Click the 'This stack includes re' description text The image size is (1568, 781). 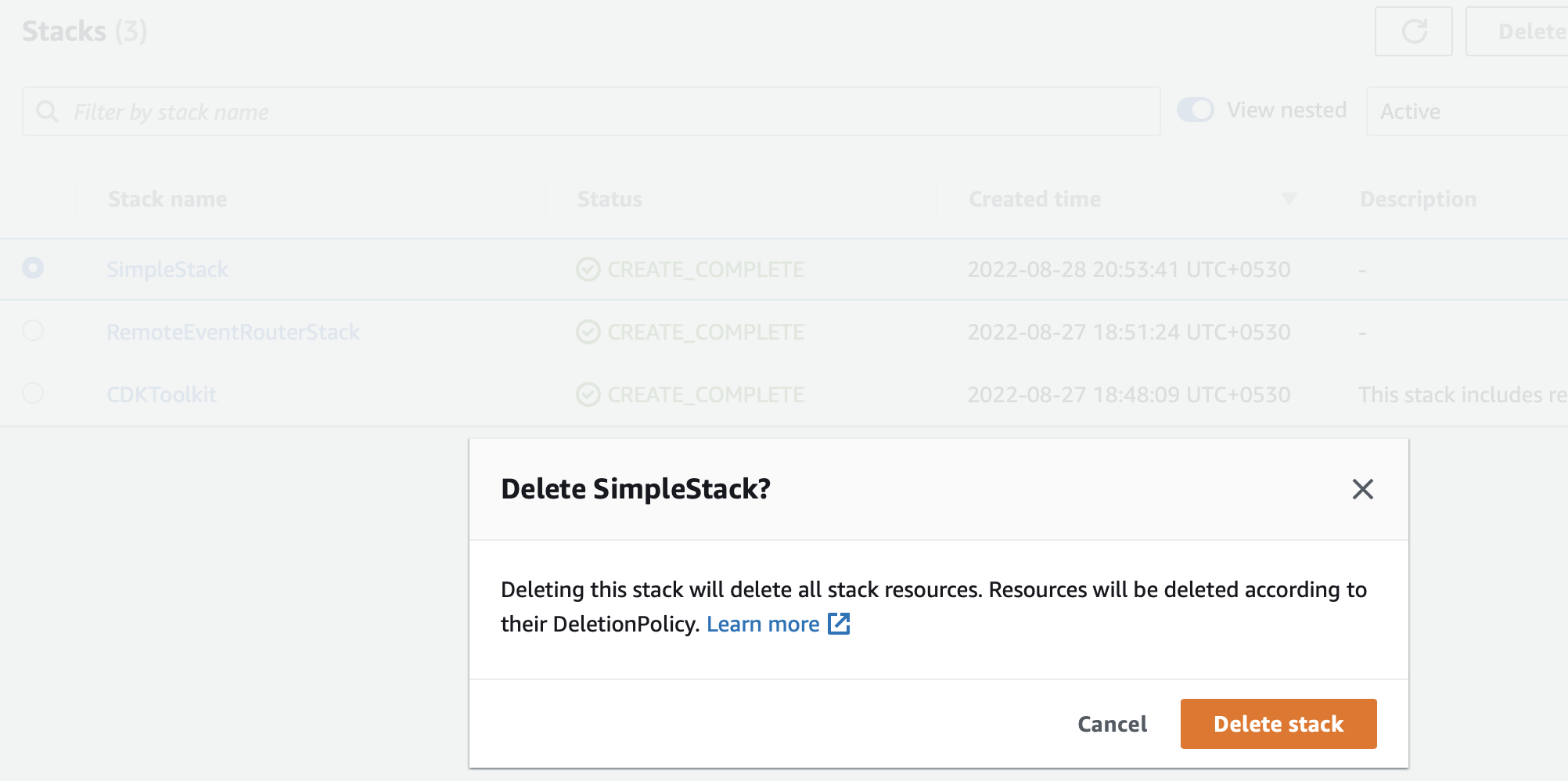pos(1462,394)
